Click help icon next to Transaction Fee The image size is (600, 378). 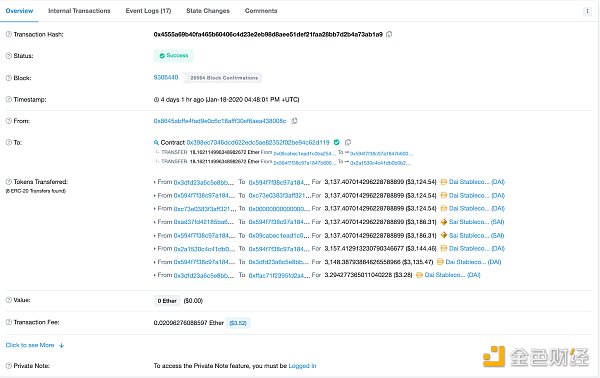tap(8, 323)
